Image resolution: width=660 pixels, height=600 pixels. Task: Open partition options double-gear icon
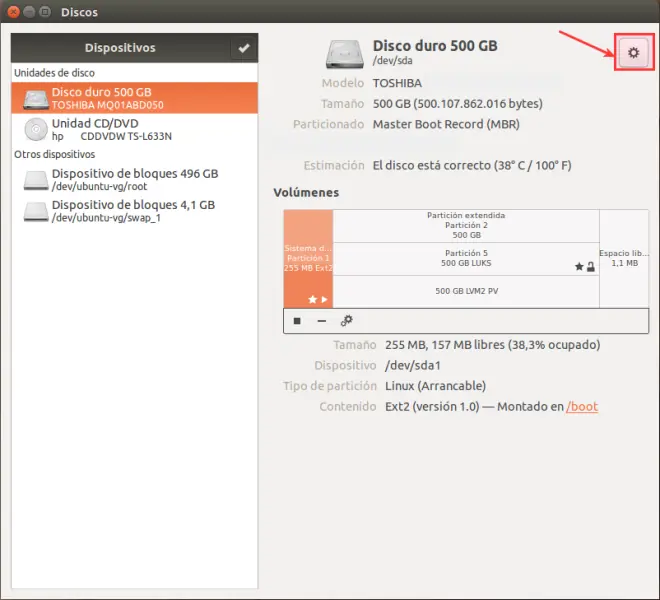tap(346, 321)
